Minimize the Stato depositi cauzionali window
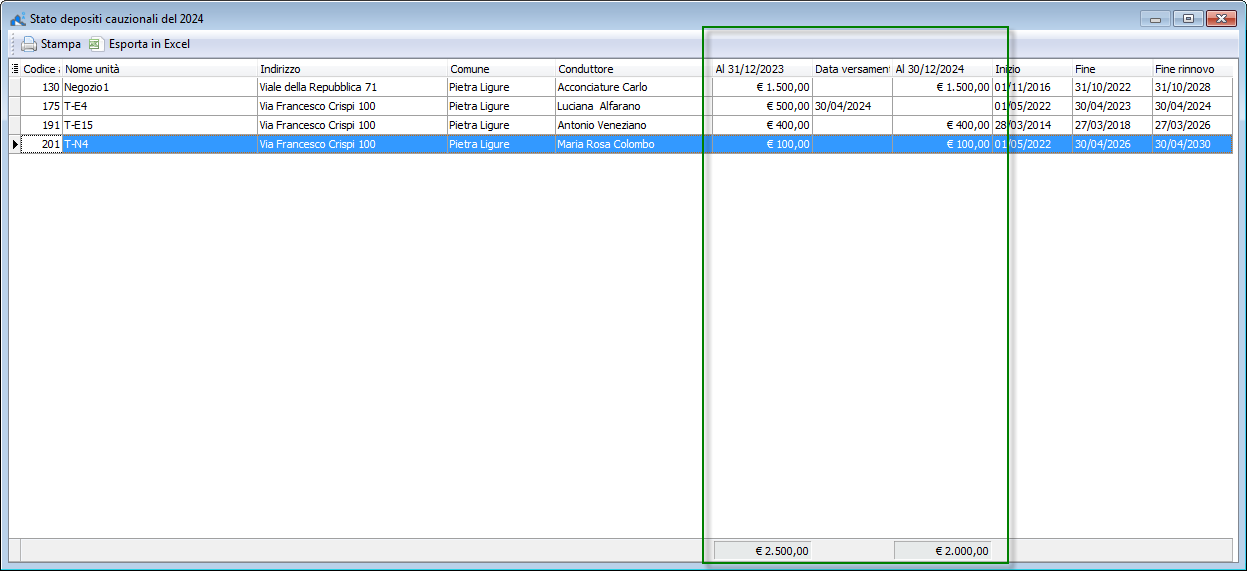 pos(1155,18)
